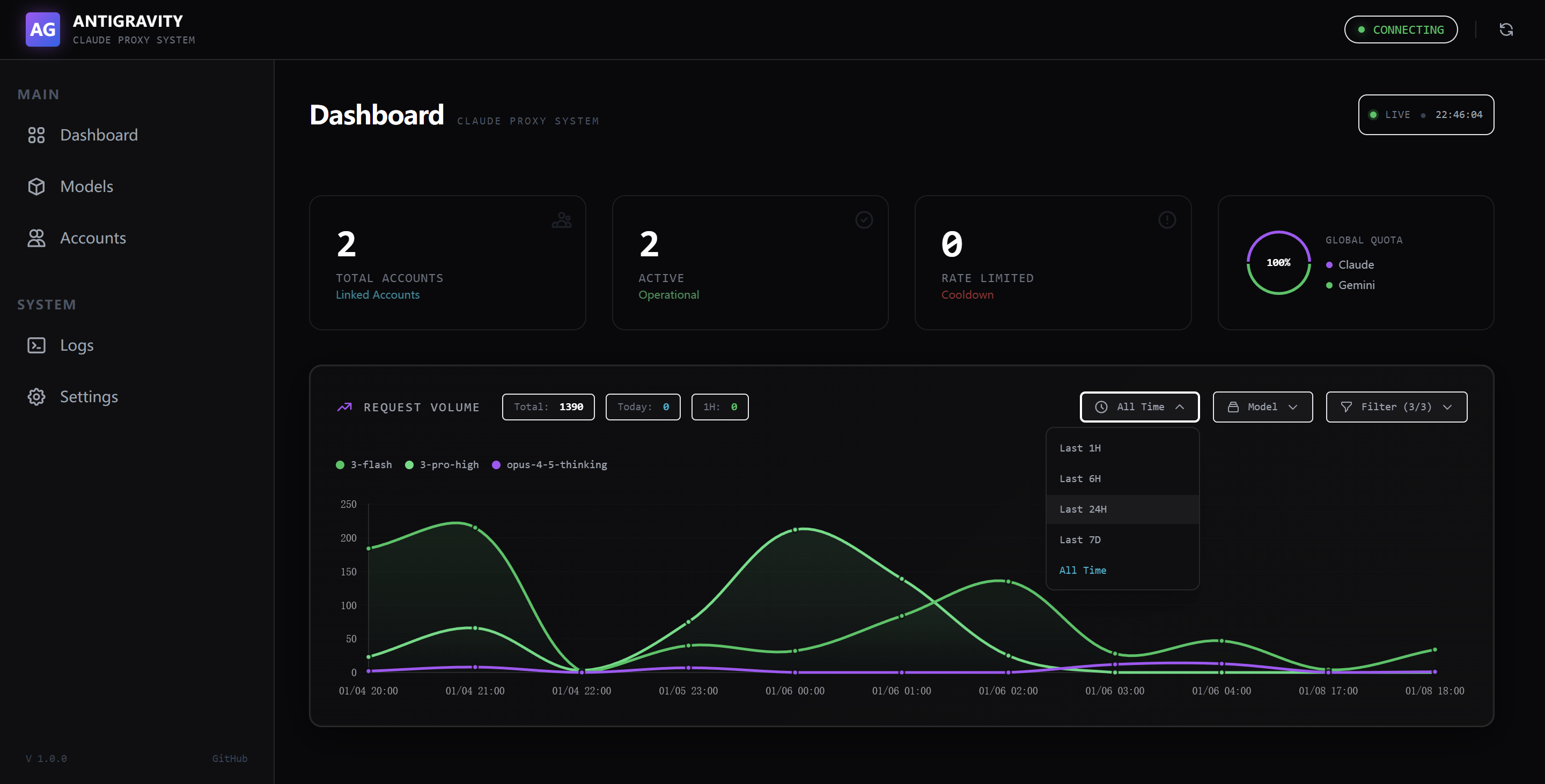This screenshot has height=784, width=1545.
Task: Open Accounts via its people icon
Action: point(36,238)
